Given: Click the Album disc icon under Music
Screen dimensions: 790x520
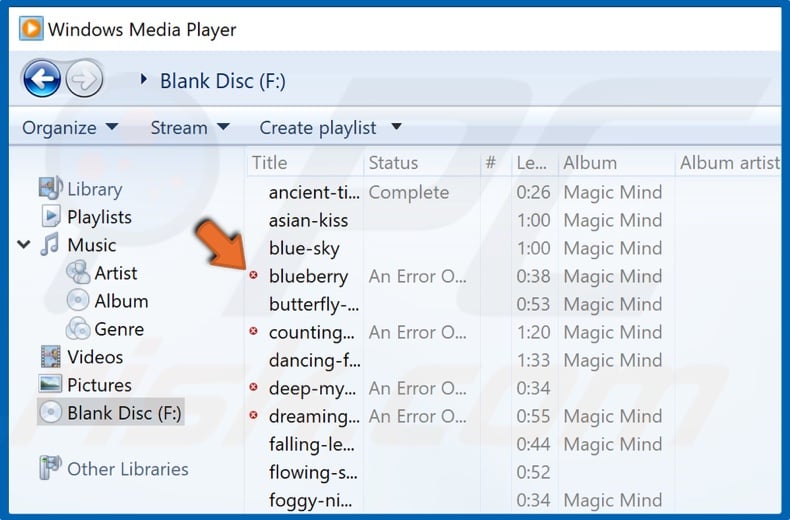Looking at the screenshot, I should (x=78, y=300).
